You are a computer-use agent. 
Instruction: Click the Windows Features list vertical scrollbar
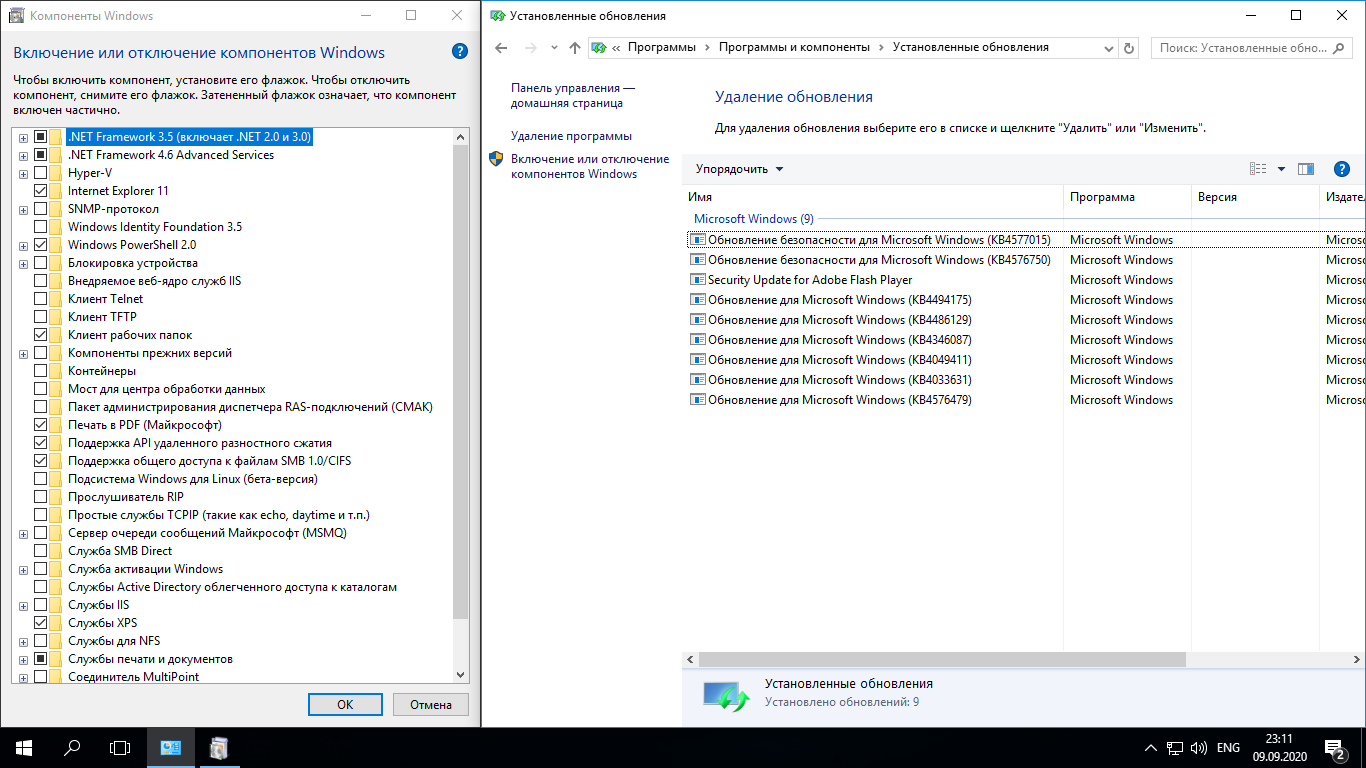tap(460, 380)
